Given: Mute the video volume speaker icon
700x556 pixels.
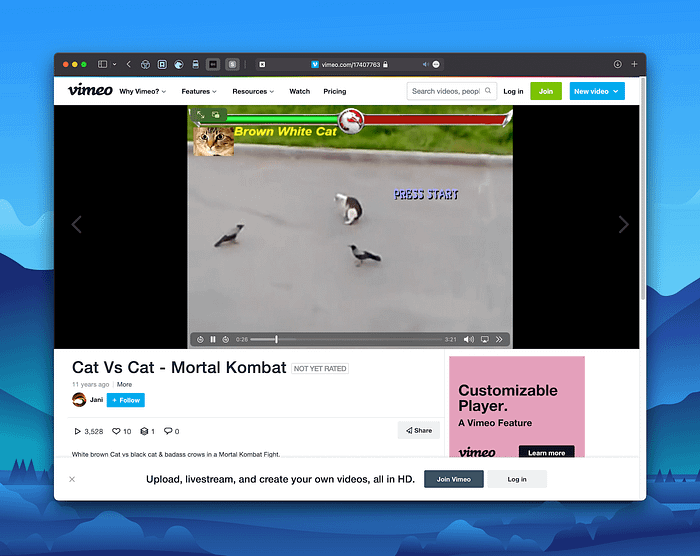Looking at the screenshot, I should (x=469, y=339).
